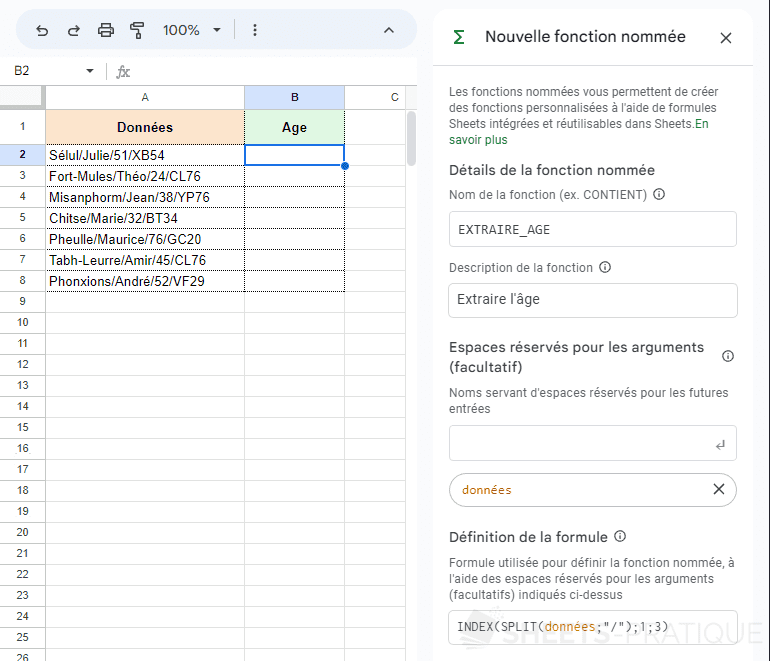The image size is (770, 661).
Task: Select cell 'Tabh-Leurre/Amir/45/CL76'
Action: pos(145,260)
